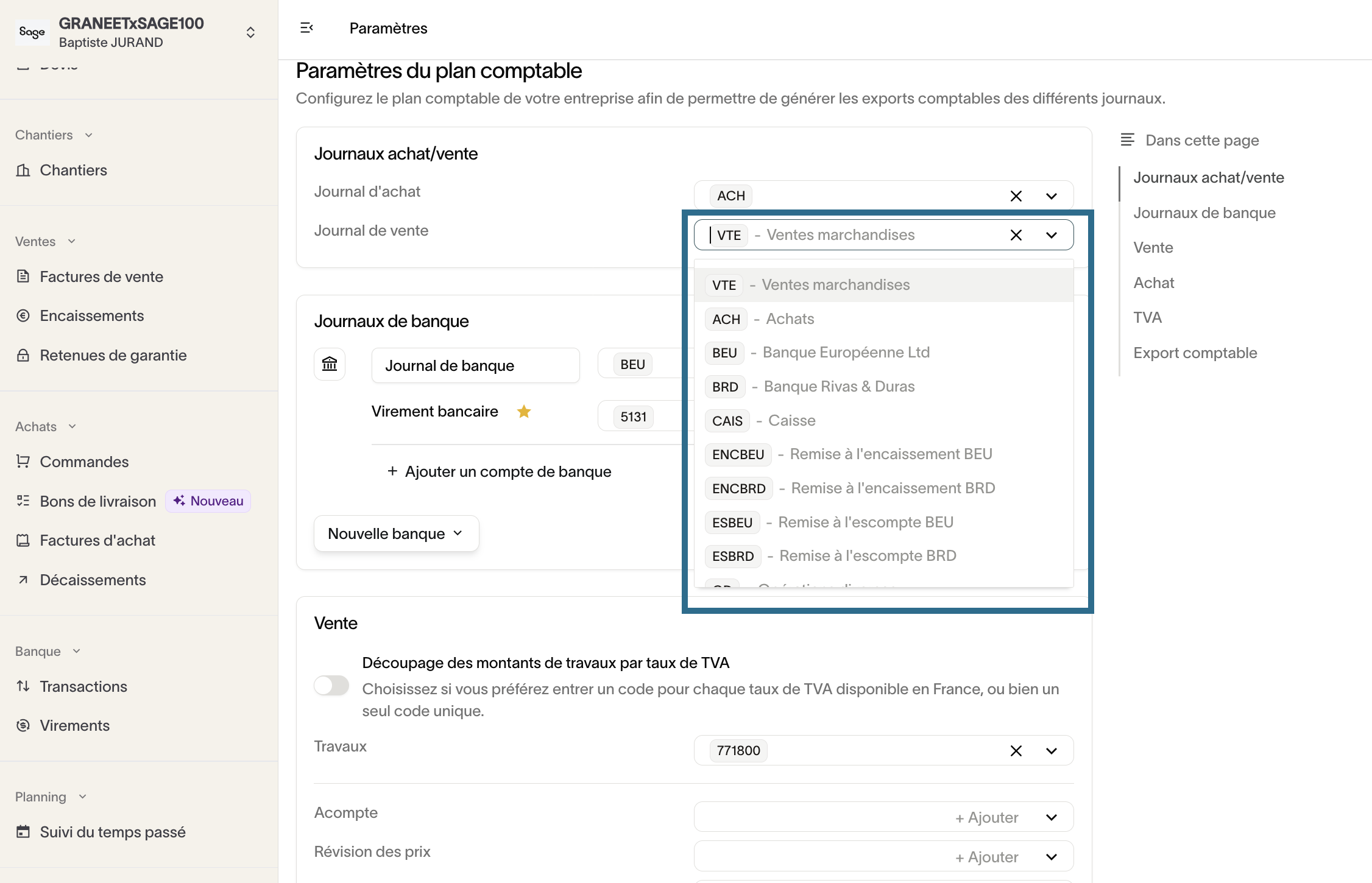Jump to the TVA section anchor

1147,318
